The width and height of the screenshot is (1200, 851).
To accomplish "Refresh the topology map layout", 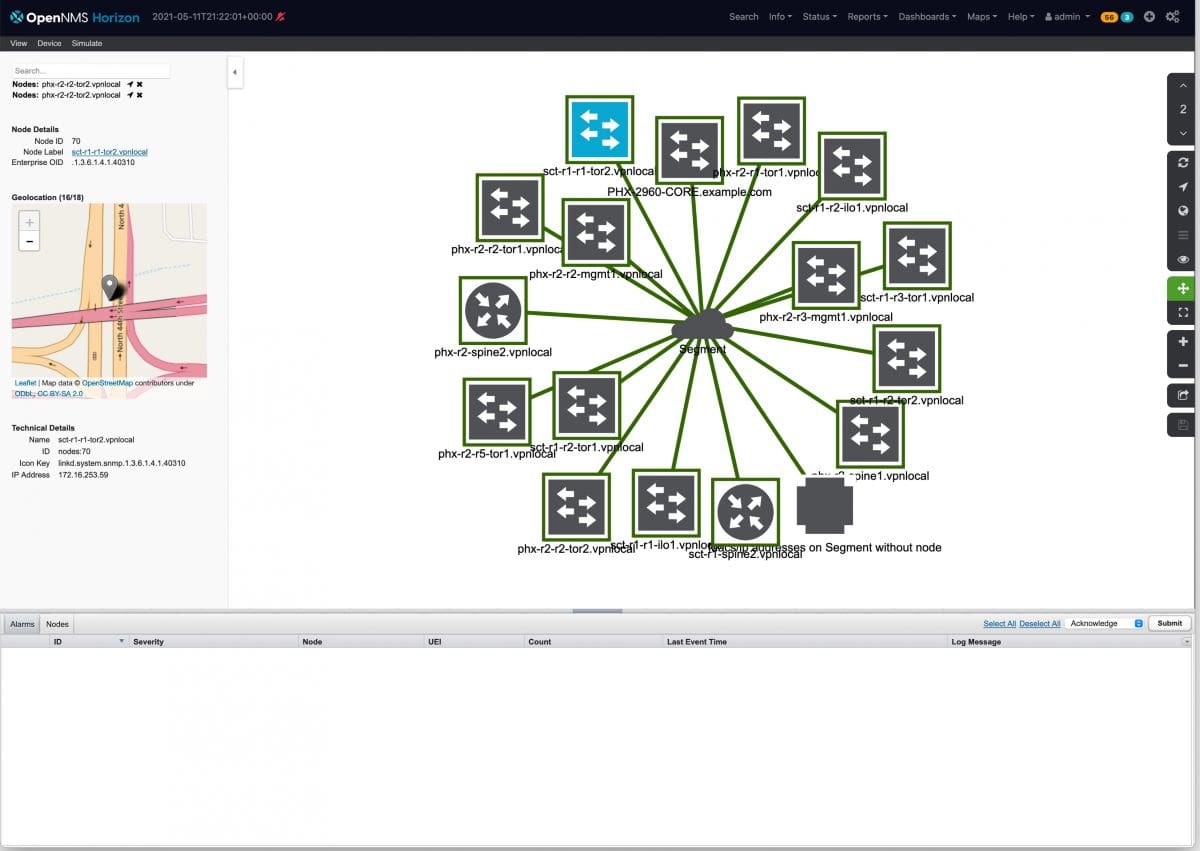I will pos(1182,162).
